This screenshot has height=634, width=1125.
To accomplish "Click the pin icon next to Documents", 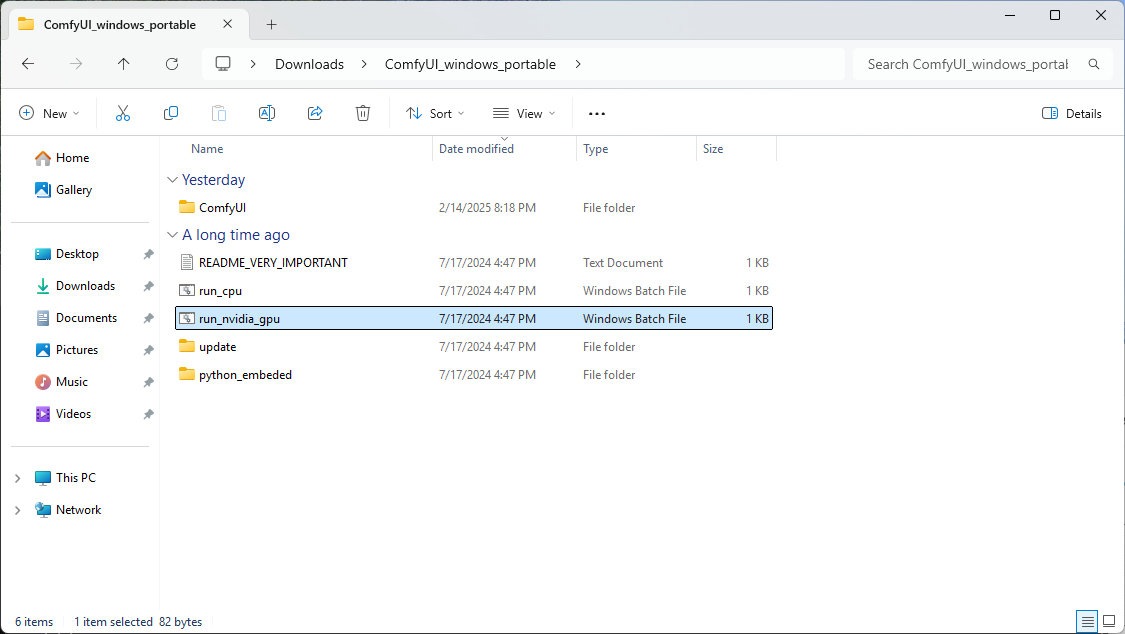I will pyautogui.click(x=149, y=318).
